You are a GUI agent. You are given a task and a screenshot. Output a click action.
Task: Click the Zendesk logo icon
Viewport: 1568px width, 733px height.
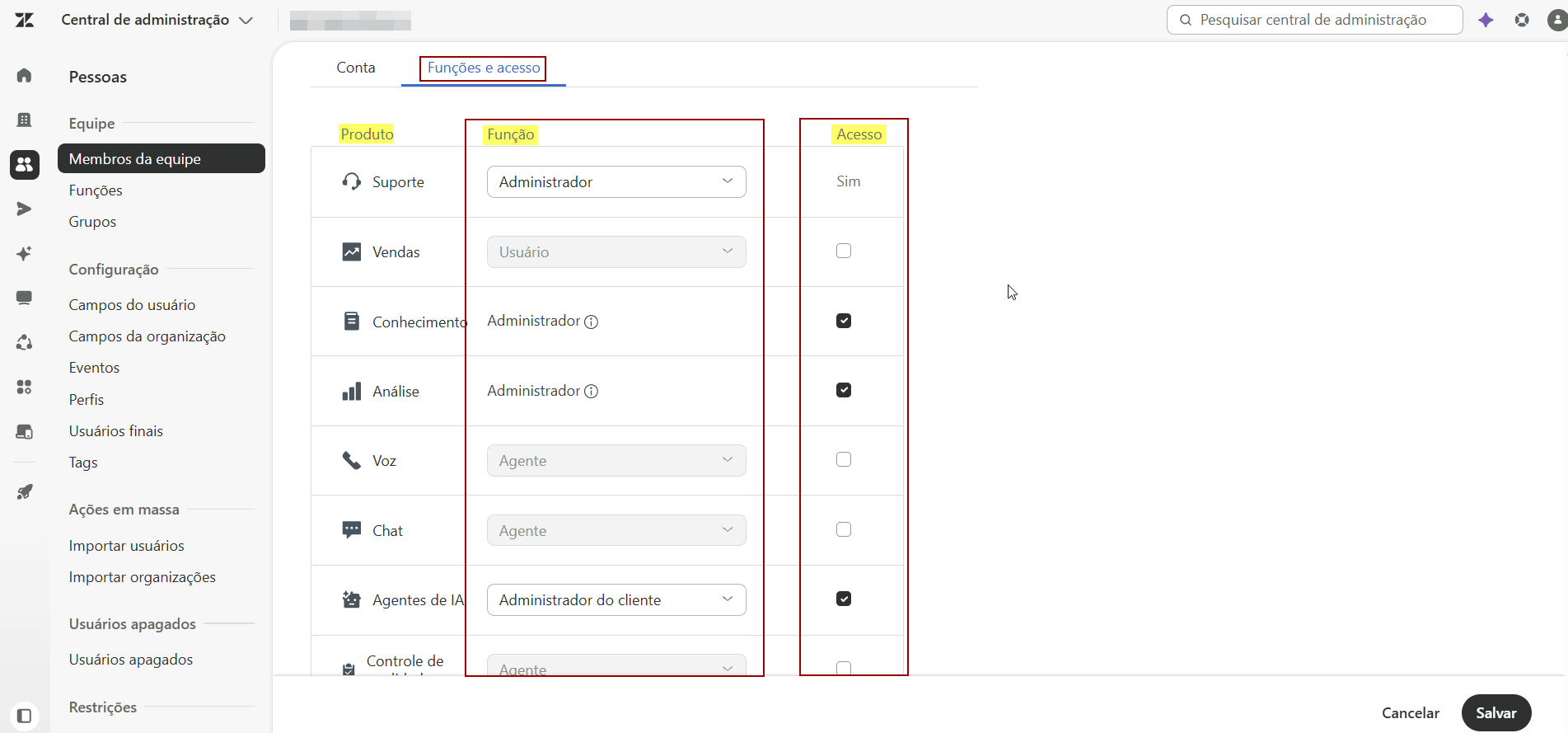point(25,20)
